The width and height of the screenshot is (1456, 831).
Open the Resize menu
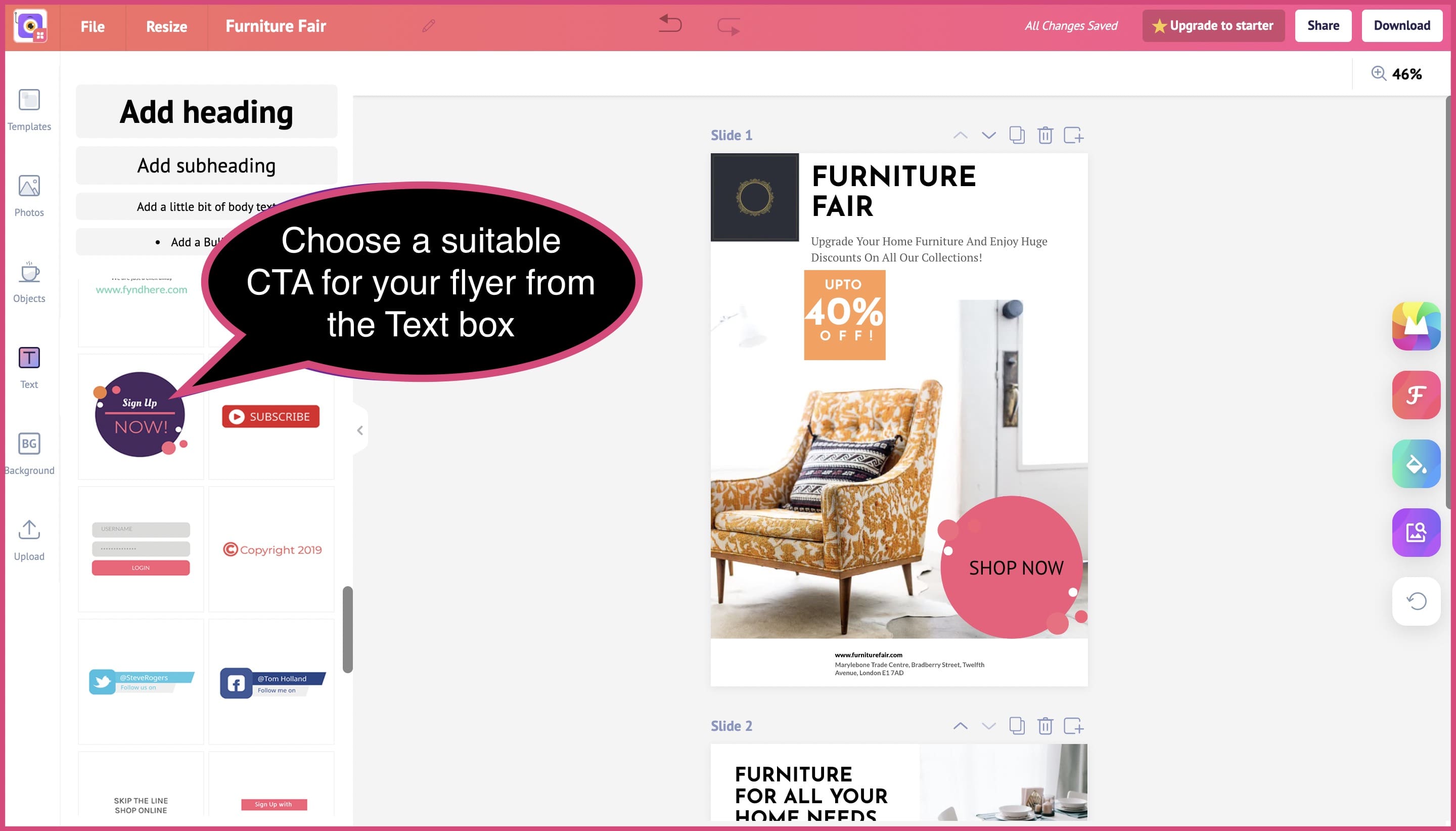(x=166, y=26)
